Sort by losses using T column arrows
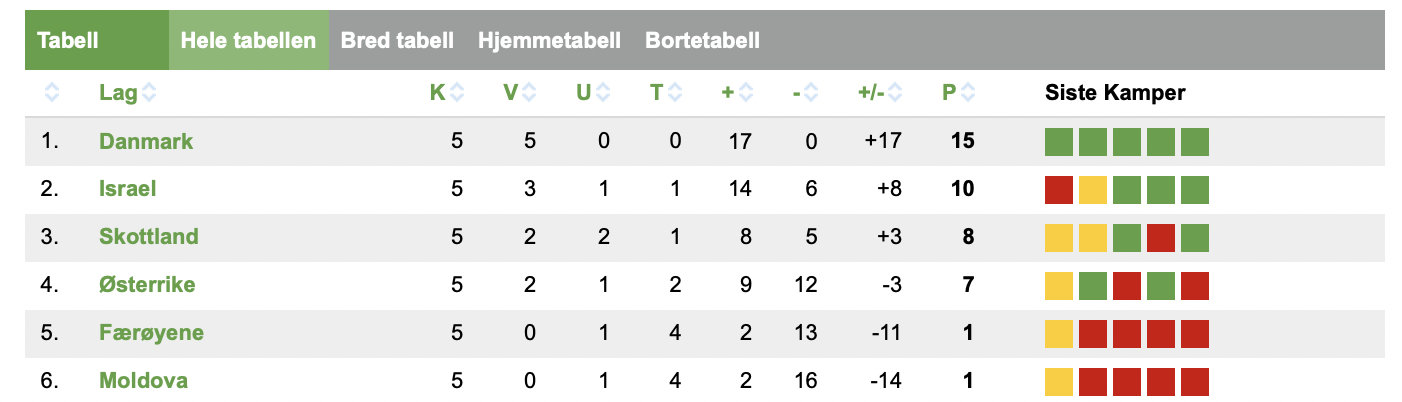Image resolution: width=1402 pixels, height=402 pixels. click(x=675, y=93)
